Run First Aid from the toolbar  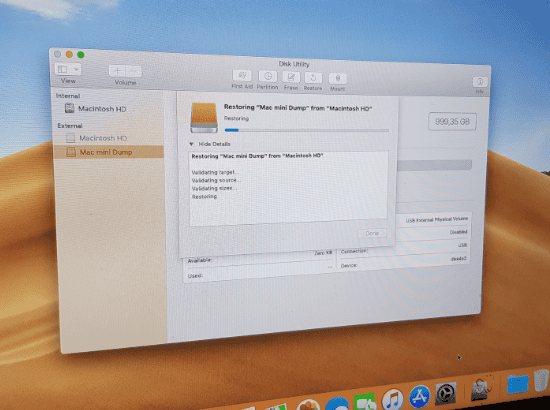click(x=242, y=75)
